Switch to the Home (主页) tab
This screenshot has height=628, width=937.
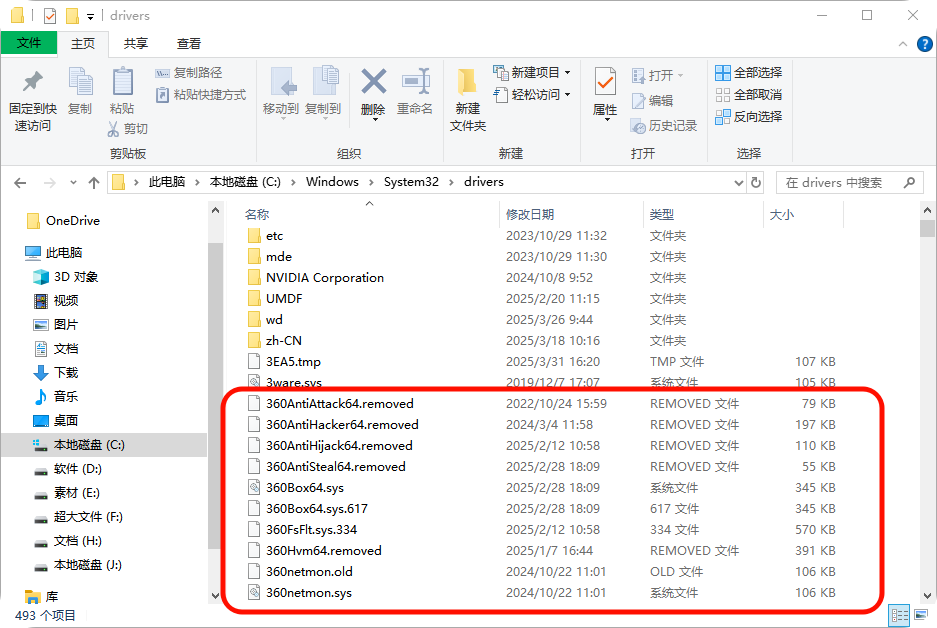pos(83,44)
